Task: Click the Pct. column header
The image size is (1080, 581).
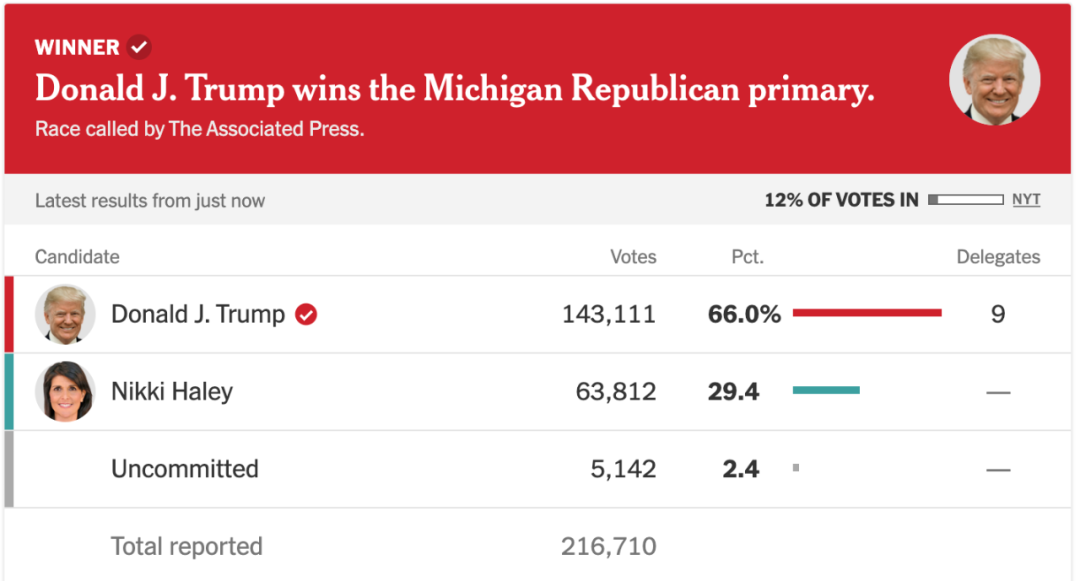Action: coord(747,257)
